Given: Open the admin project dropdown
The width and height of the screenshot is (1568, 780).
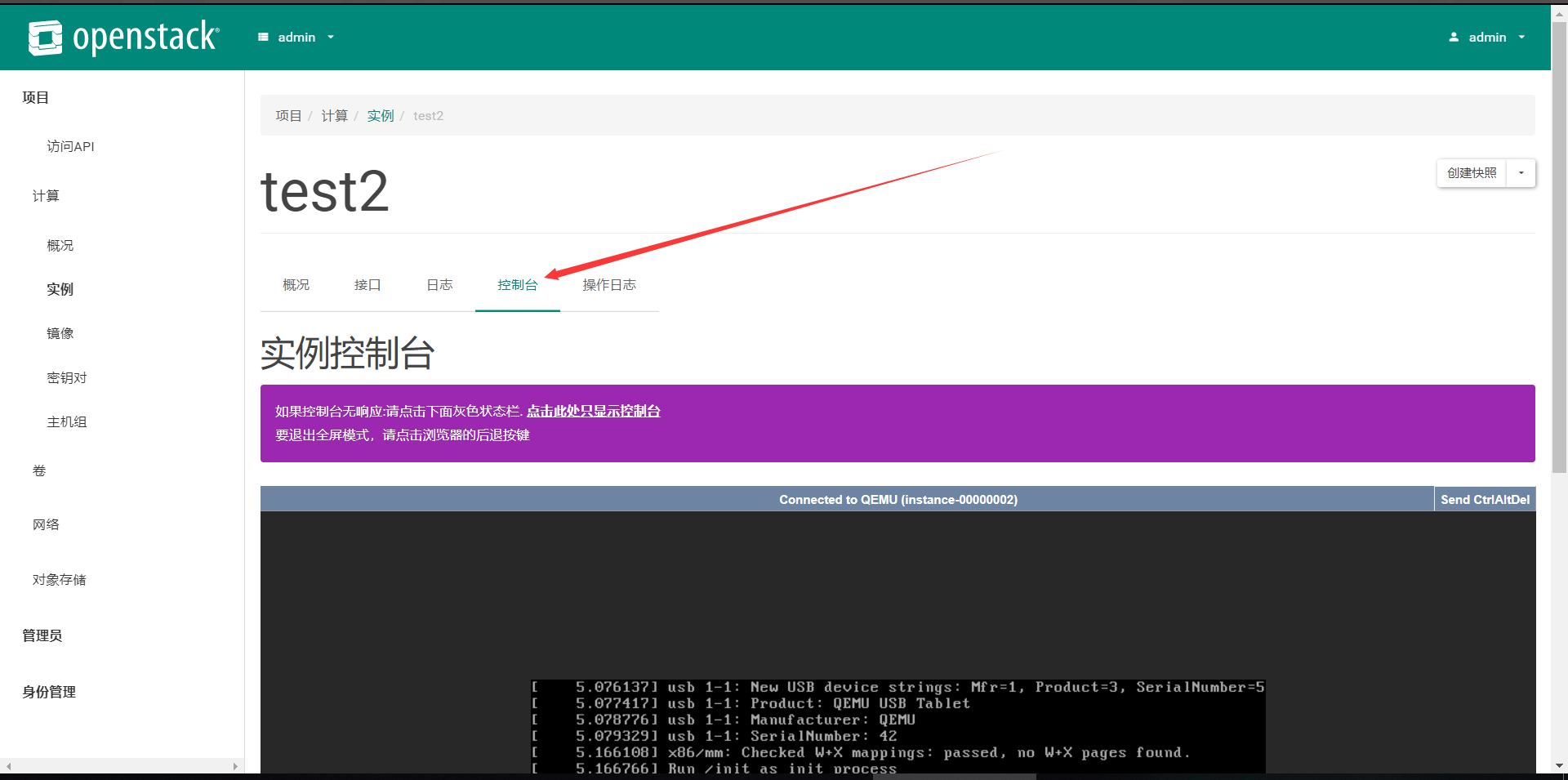Looking at the screenshot, I should (296, 38).
